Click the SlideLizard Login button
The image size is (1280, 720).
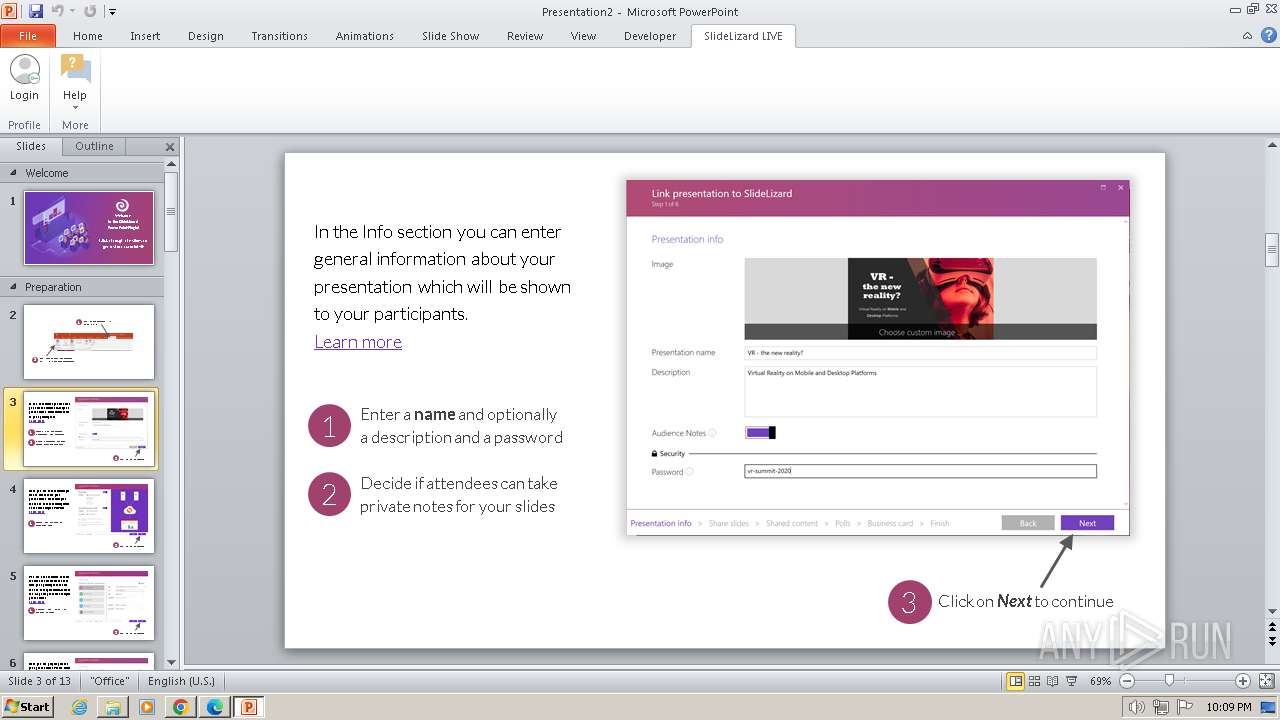24,78
